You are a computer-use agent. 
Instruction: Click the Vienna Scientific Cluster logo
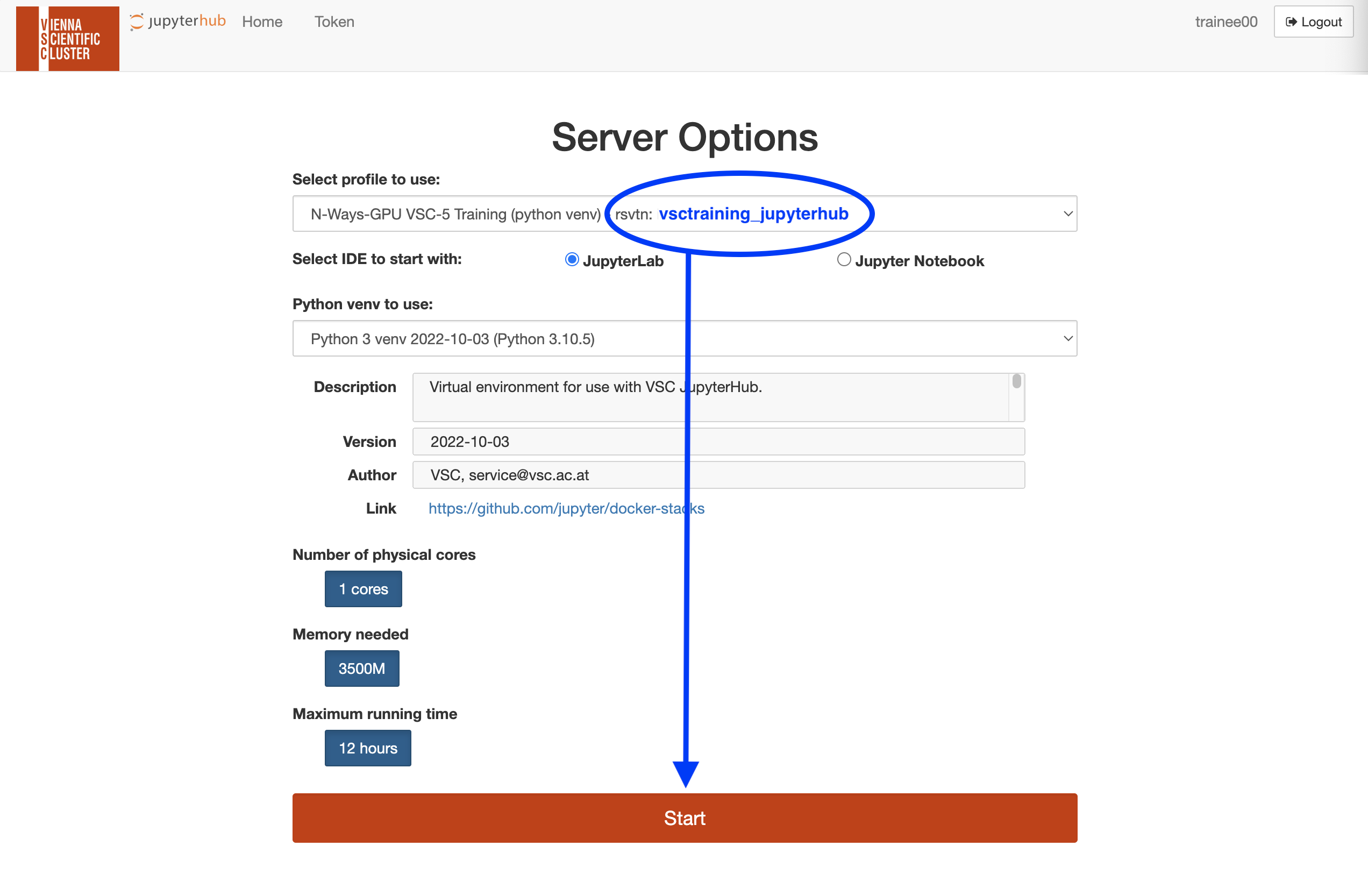[x=67, y=39]
